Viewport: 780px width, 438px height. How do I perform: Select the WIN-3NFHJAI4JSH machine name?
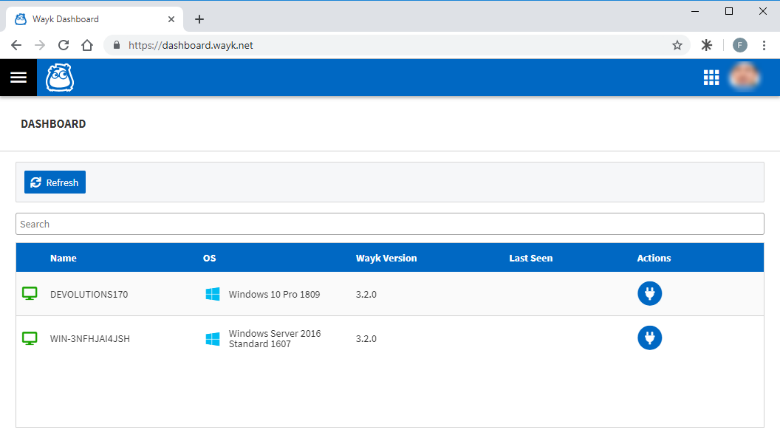90,338
